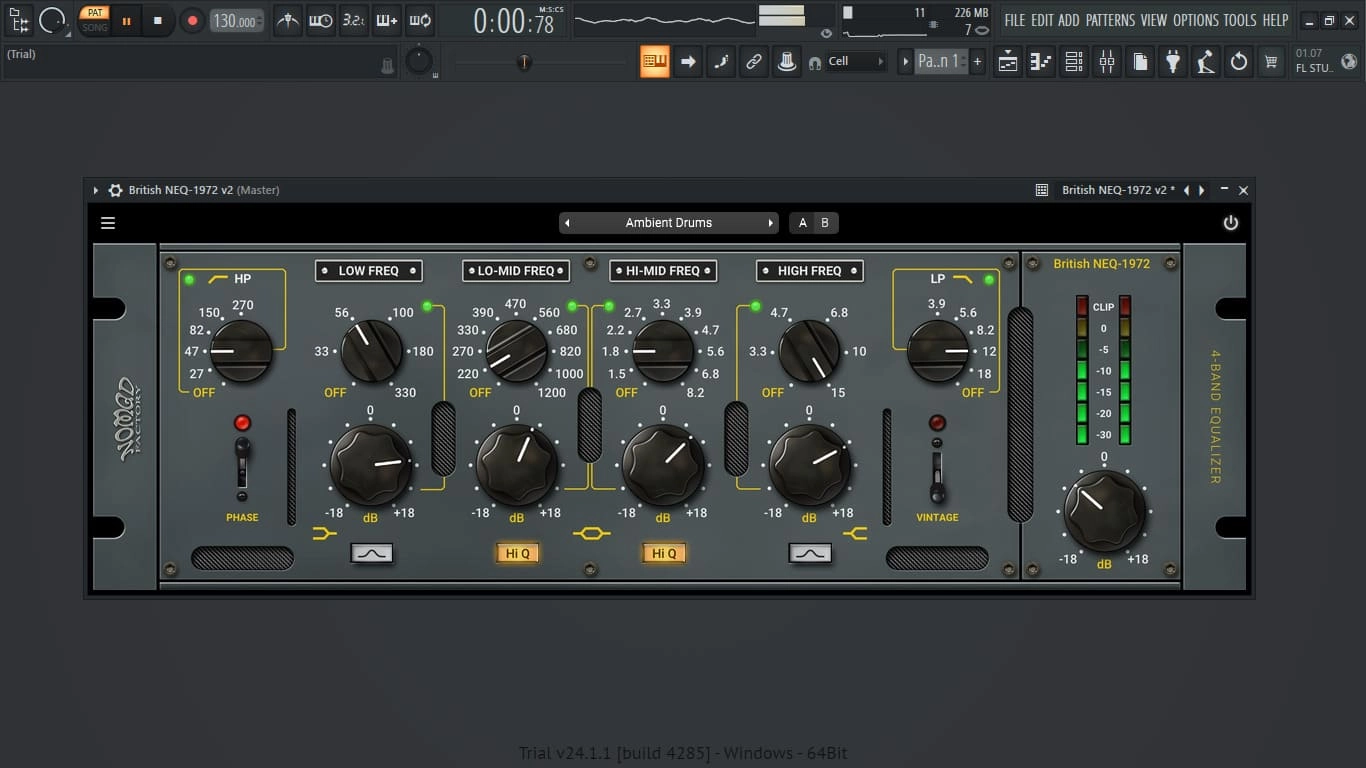Image resolution: width=1366 pixels, height=768 pixels.
Task: Enable wait for input to start playing
Action: 321,20
